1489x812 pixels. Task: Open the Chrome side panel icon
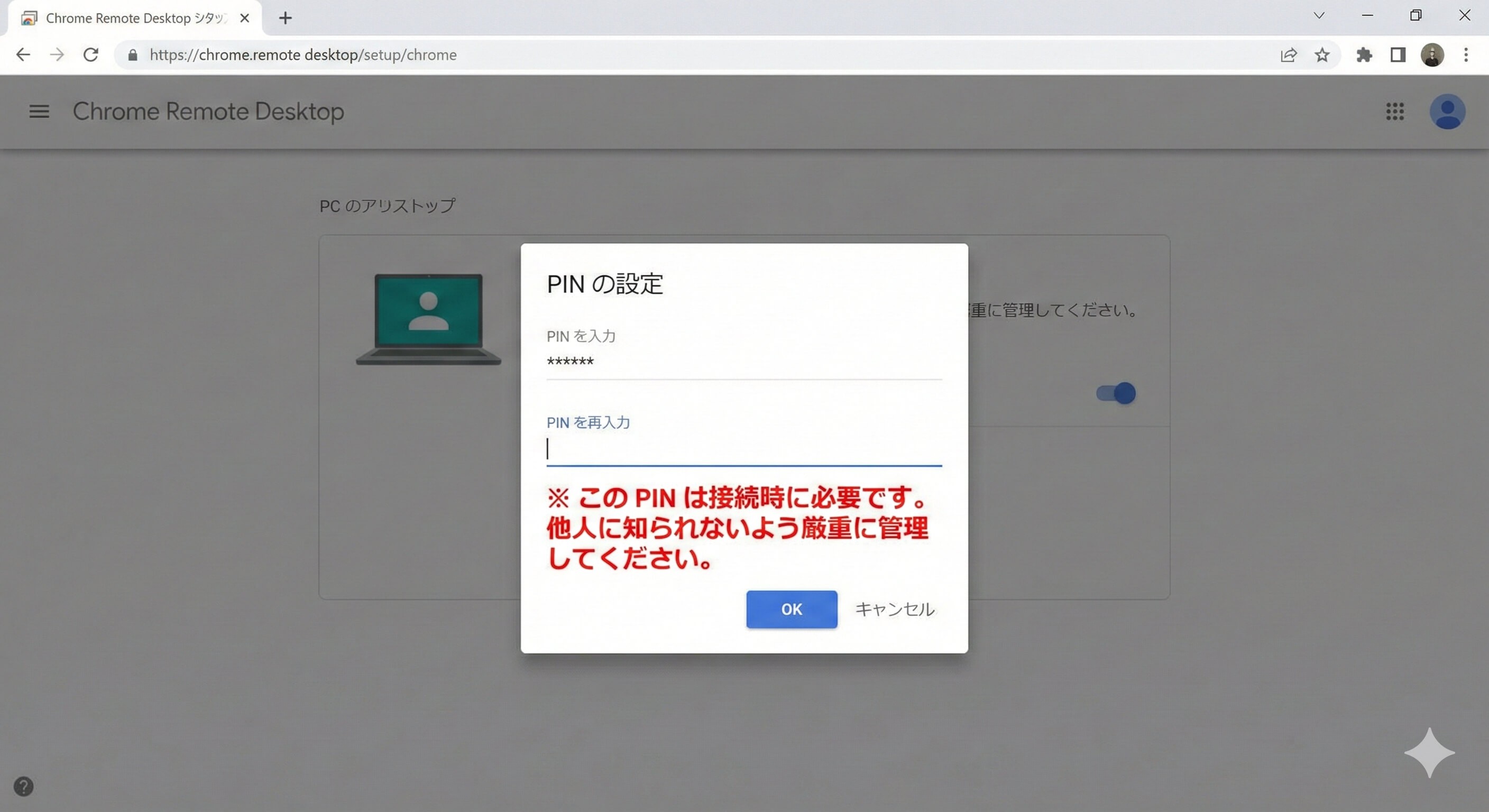point(1398,55)
